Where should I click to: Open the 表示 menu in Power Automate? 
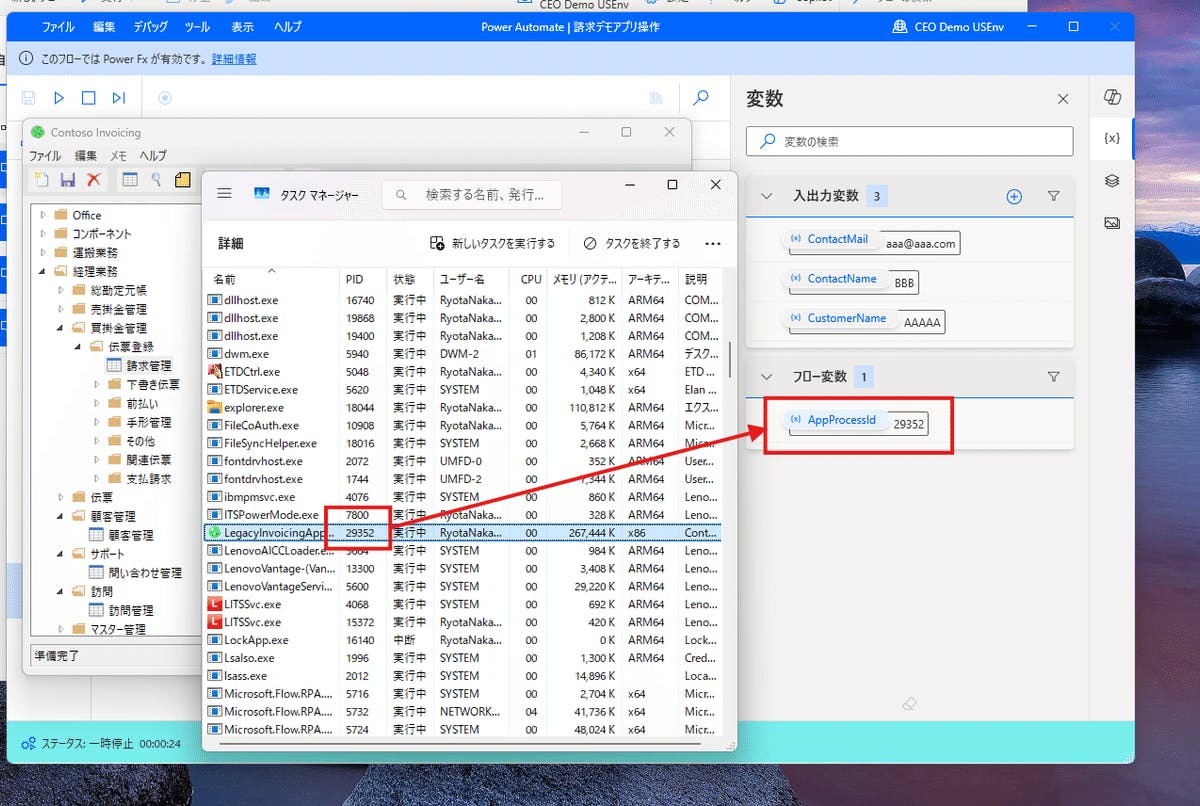coord(242,27)
